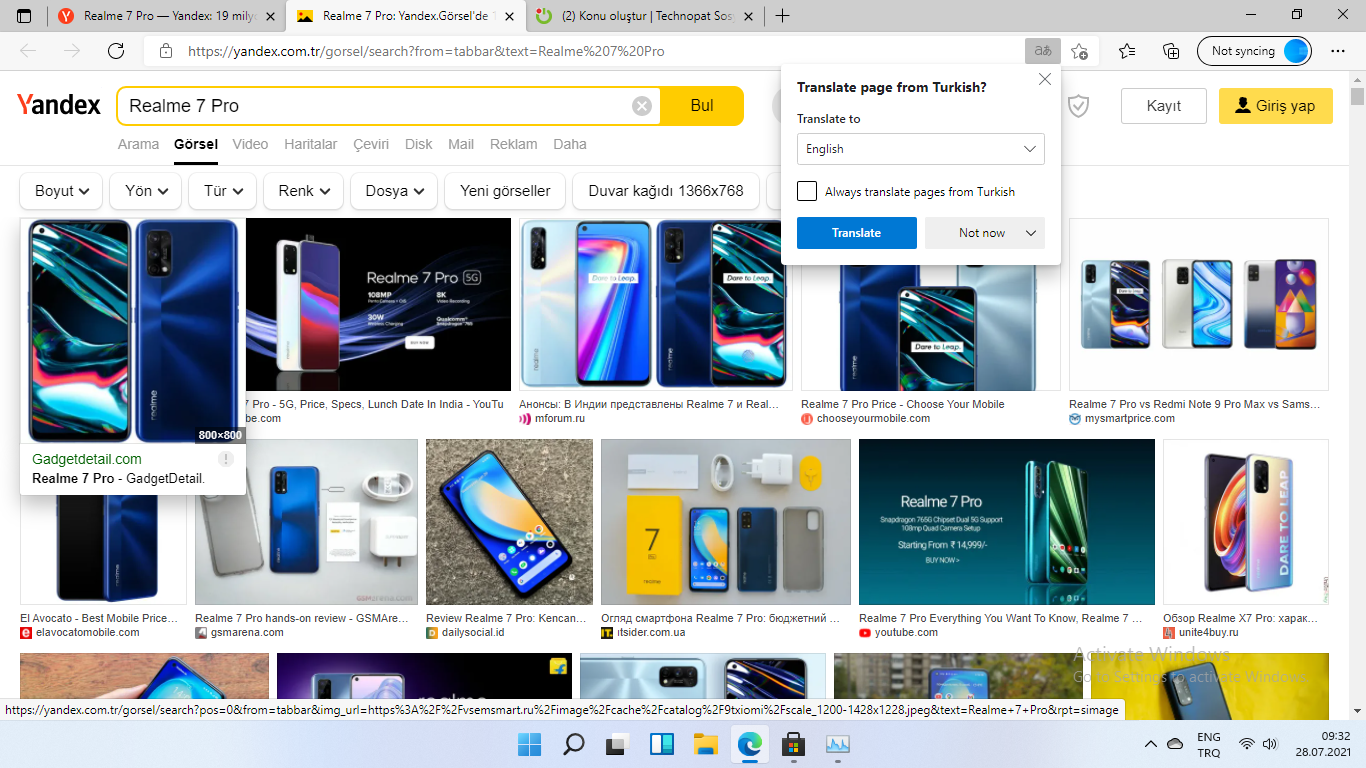Open the Mail tab
This screenshot has height=768, width=1366.
(461, 144)
